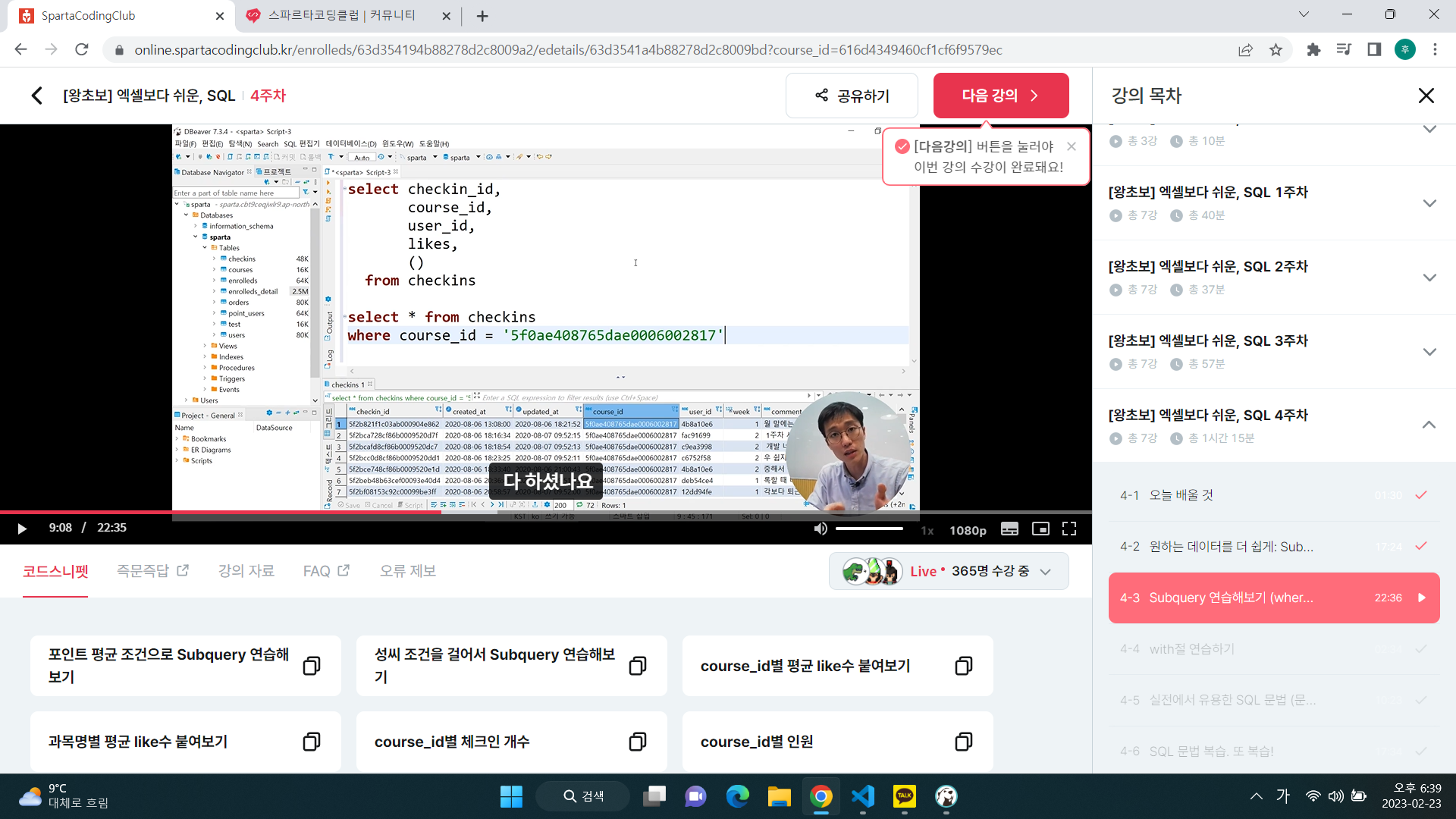Go to next lecture with 다음 강의
This screenshot has width=1456, height=819.
click(1001, 96)
